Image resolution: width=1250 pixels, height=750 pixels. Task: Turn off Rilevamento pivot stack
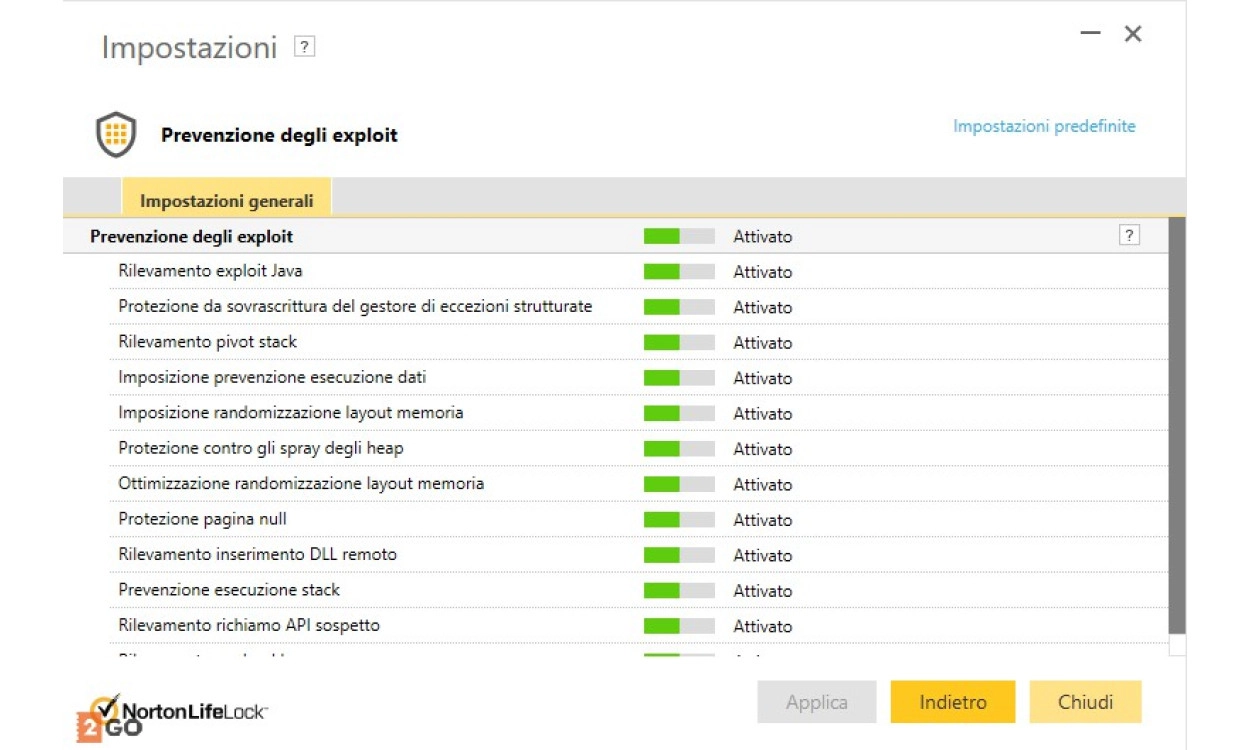(x=679, y=343)
